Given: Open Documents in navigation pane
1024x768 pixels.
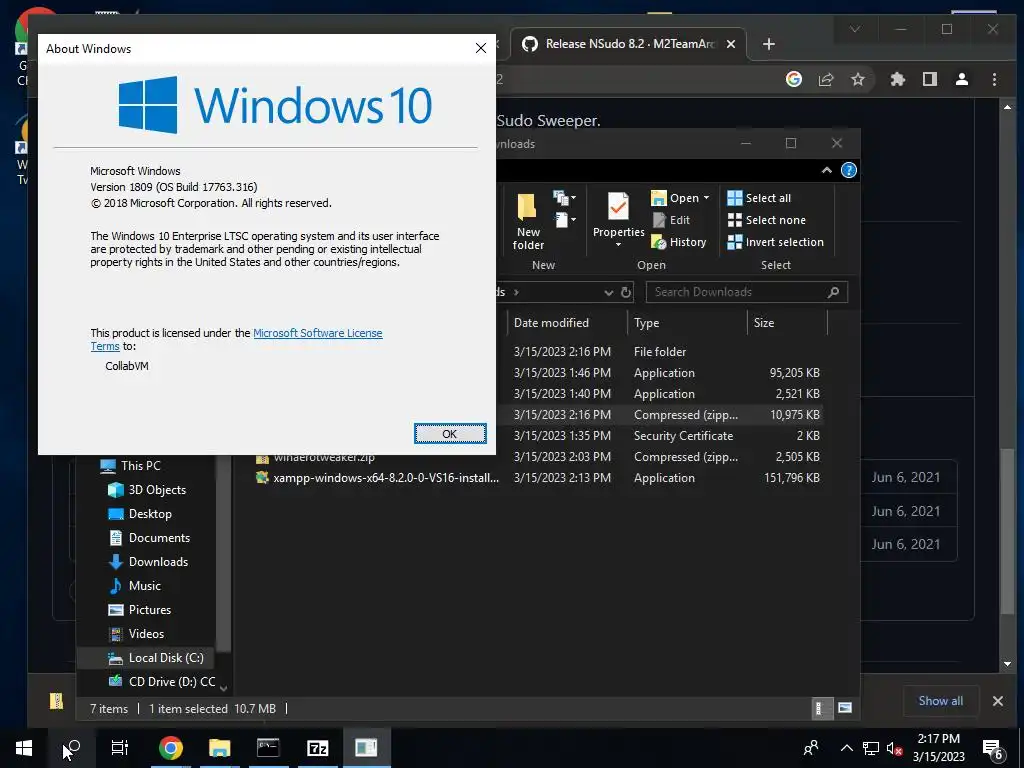Looking at the screenshot, I should pos(149,537).
